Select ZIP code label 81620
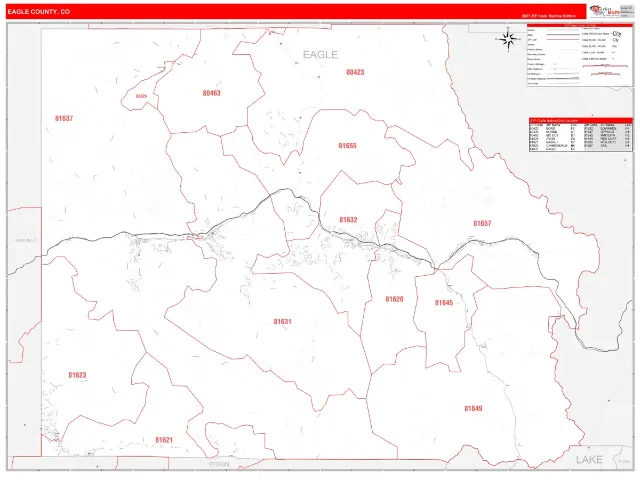The height and width of the screenshot is (480, 640). pyautogui.click(x=394, y=299)
